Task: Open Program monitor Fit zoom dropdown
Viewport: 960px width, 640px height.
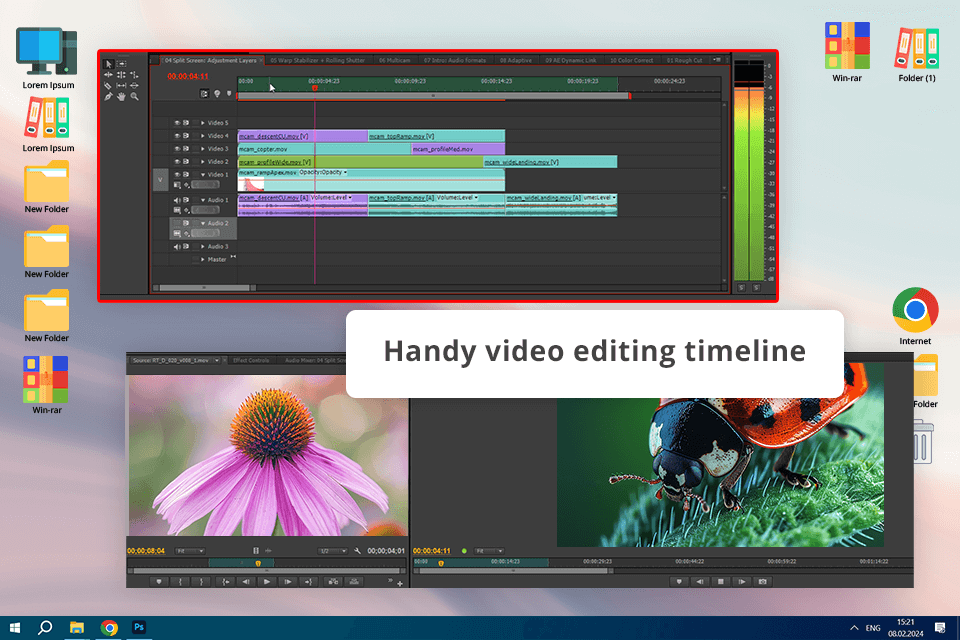Action: point(489,551)
